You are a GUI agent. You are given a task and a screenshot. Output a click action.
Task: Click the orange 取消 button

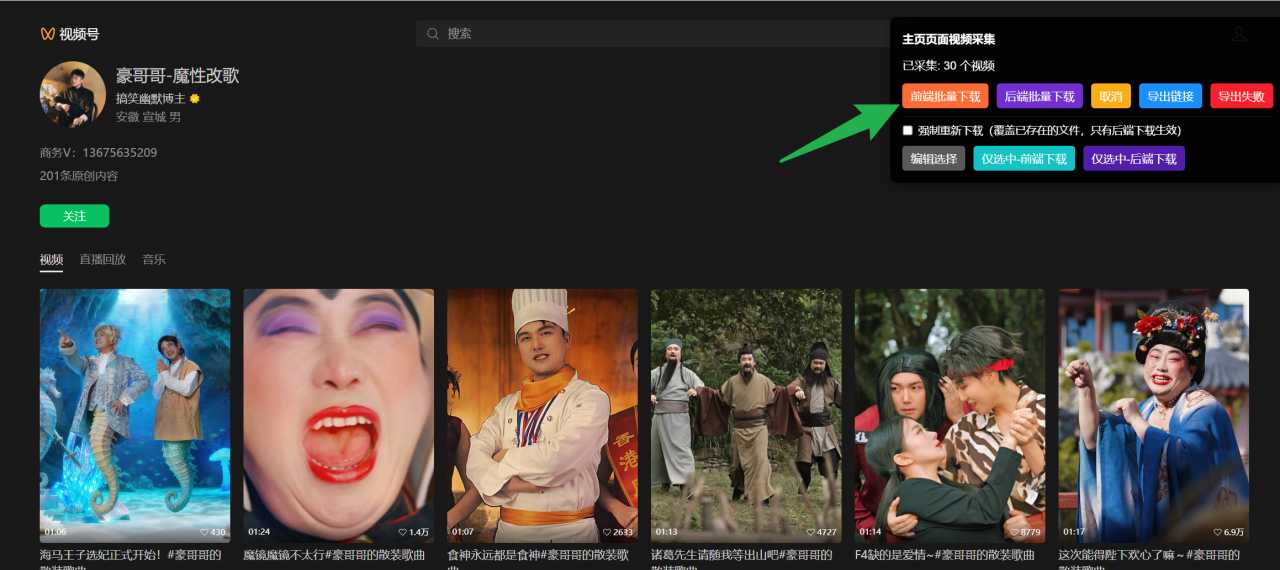coord(1110,96)
